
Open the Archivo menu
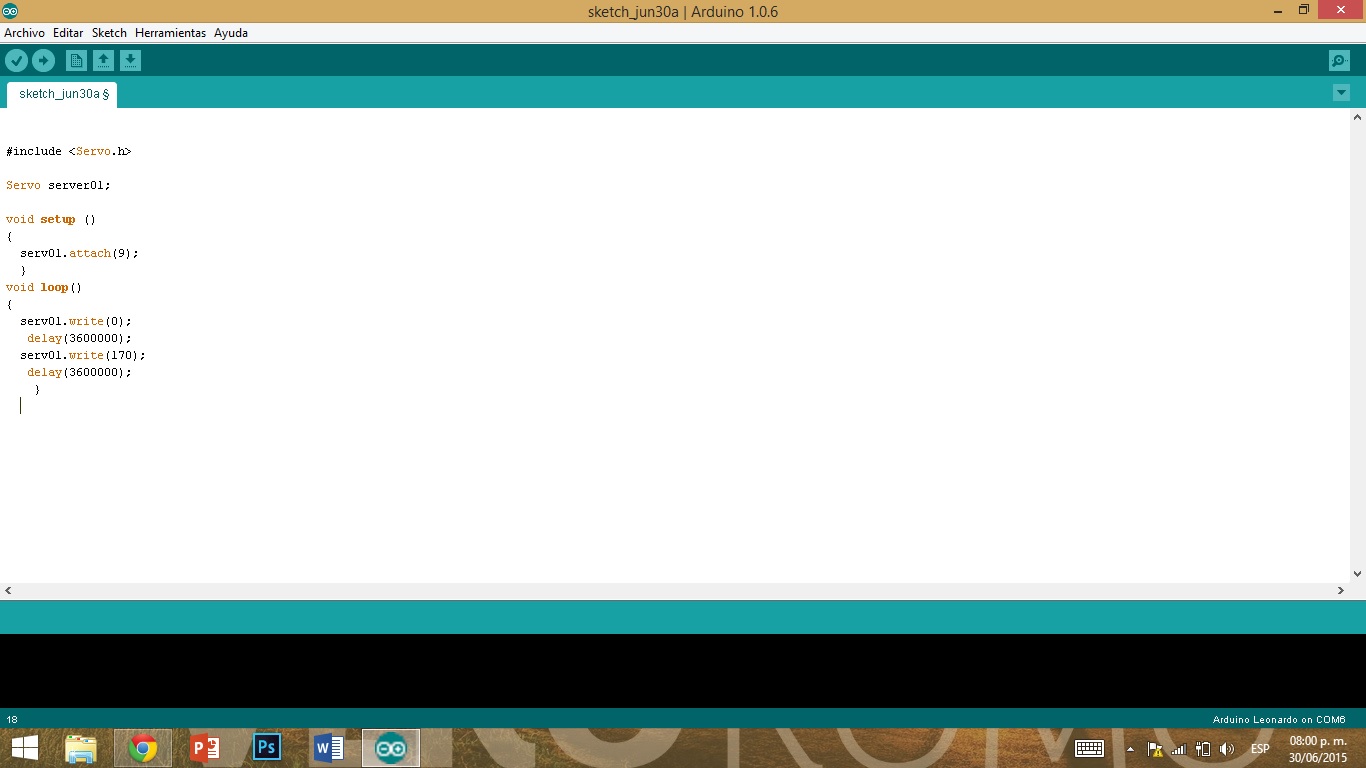24,33
